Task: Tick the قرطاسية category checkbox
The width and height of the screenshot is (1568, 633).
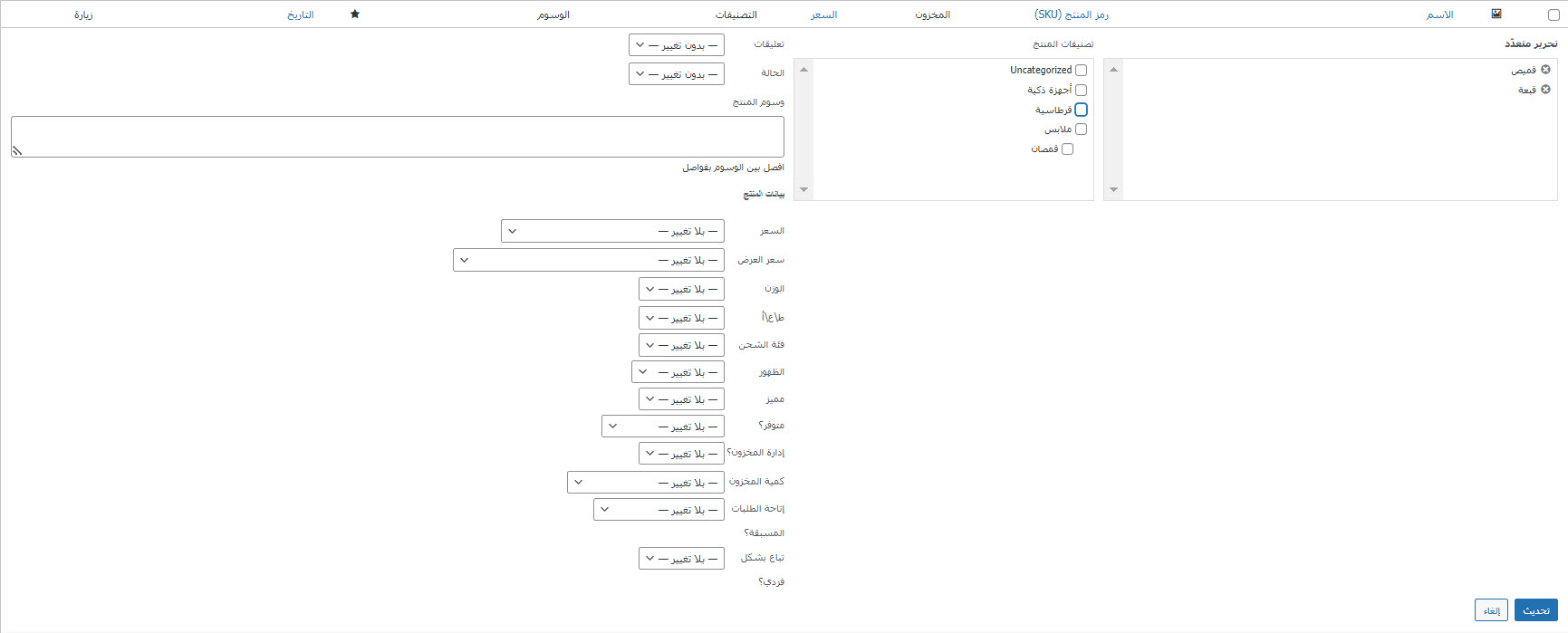Action: 1081,110
